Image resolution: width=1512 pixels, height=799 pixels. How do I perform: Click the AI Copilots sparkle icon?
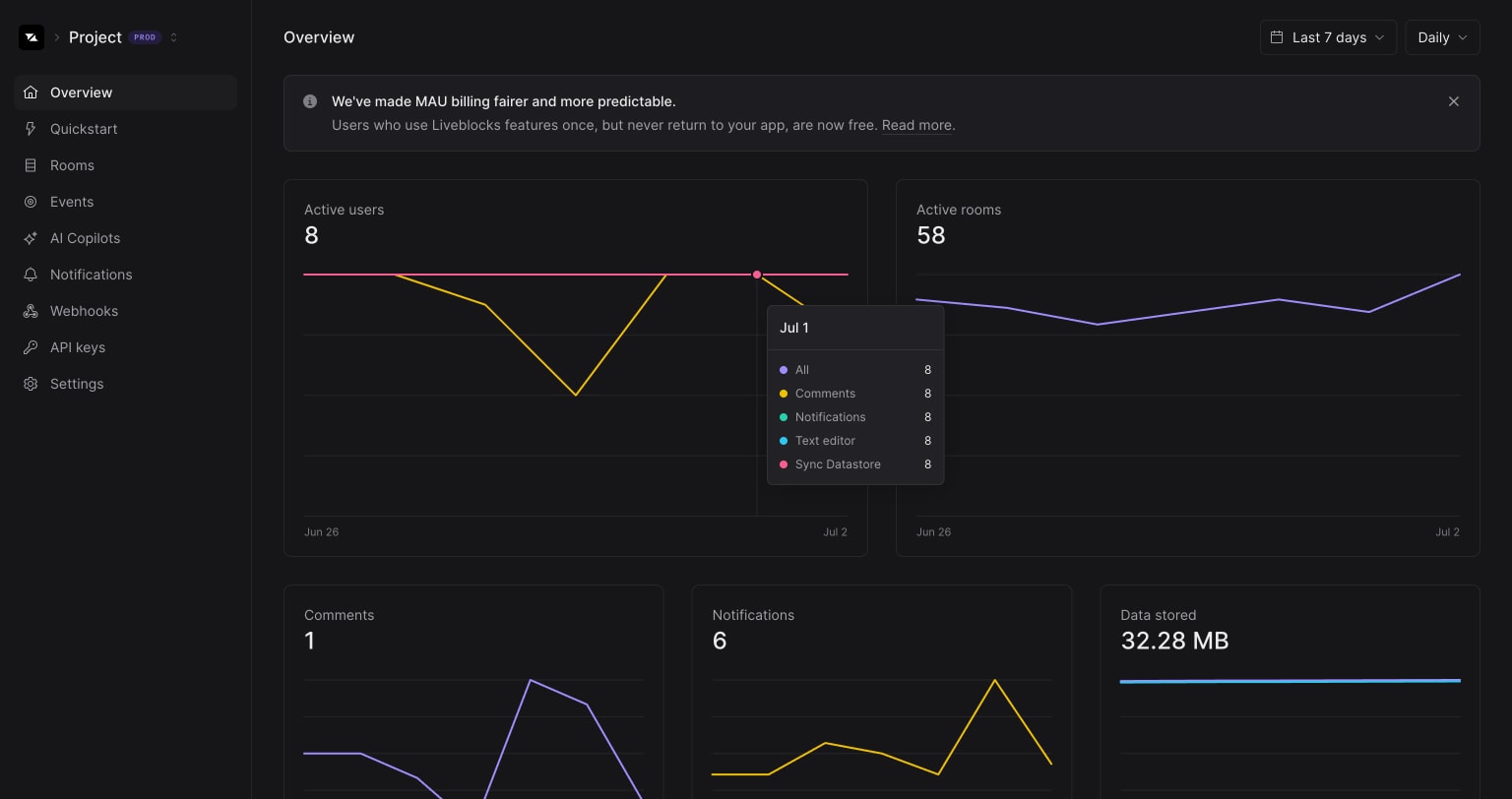[31, 238]
